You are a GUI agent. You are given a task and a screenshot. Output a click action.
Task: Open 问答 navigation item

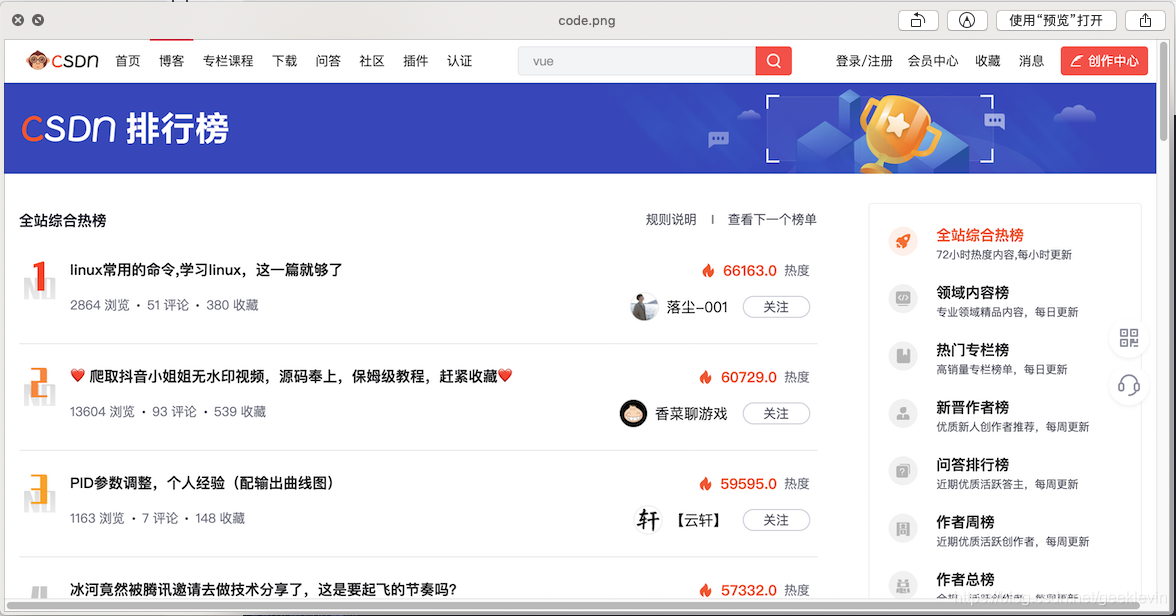pos(328,61)
